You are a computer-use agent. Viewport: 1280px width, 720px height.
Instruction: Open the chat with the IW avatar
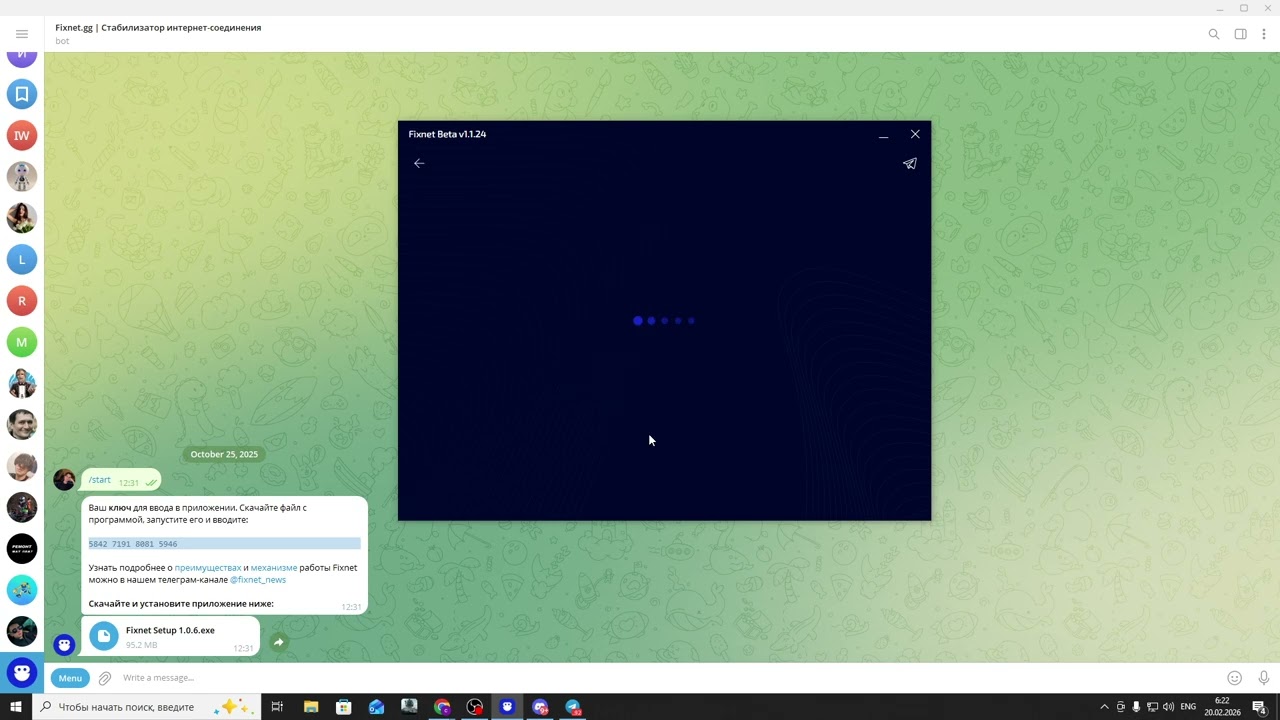tap(22, 135)
